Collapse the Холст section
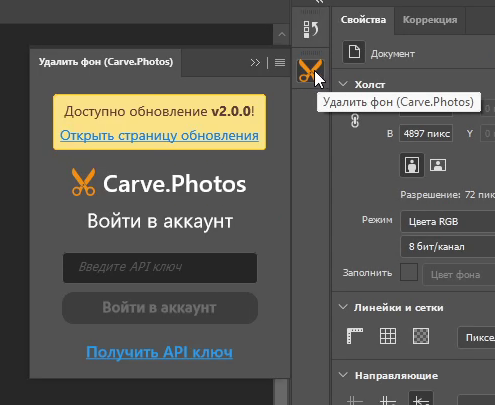 click(343, 84)
